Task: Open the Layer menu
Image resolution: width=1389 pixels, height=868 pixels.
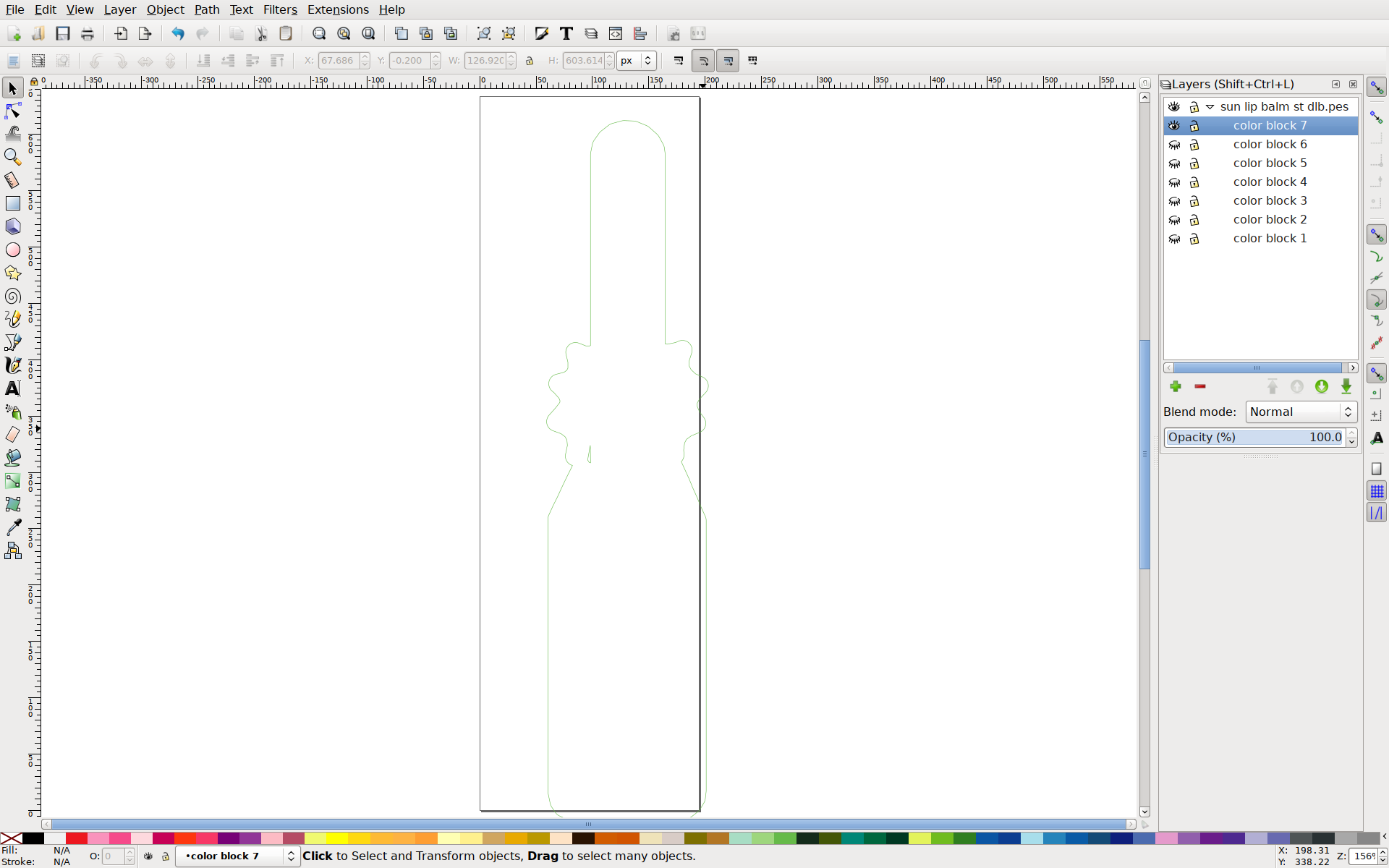Action: click(119, 9)
